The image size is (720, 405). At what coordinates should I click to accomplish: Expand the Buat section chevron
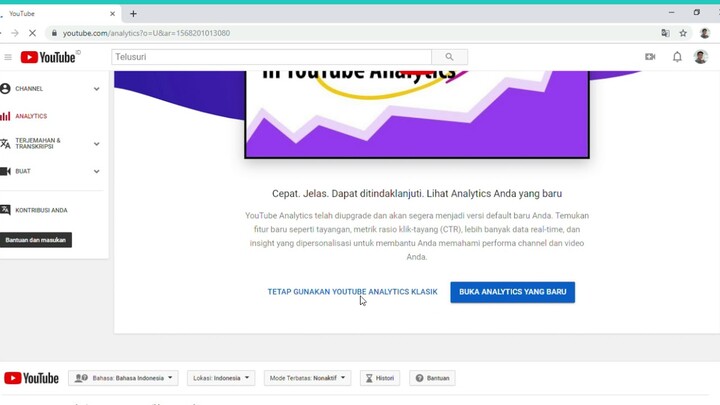tap(96, 171)
